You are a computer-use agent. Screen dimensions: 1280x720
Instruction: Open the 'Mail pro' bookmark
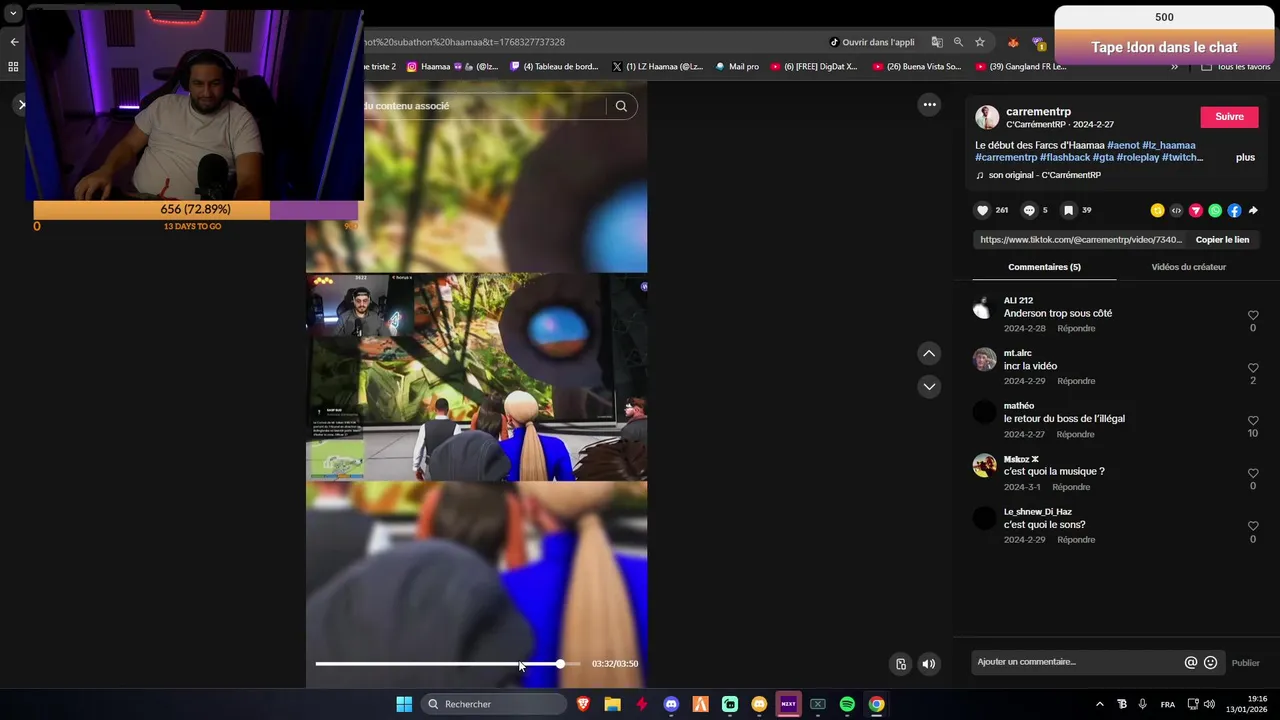tap(737, 67)
